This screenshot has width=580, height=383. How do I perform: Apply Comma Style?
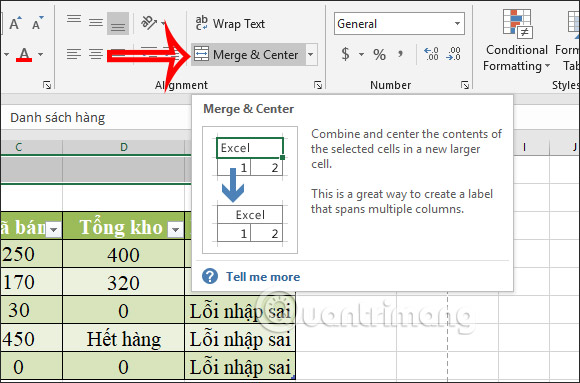coord(401,54)
